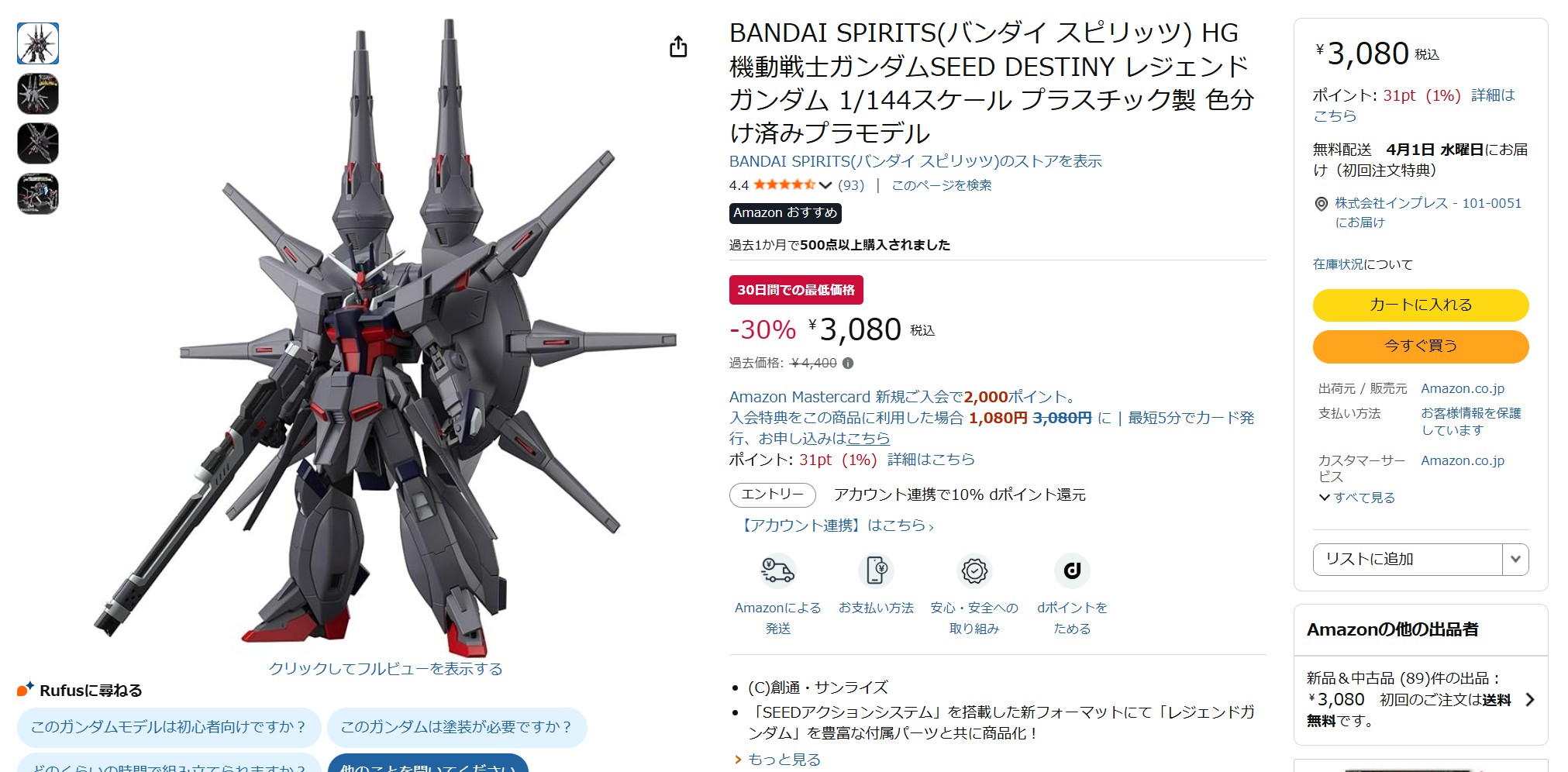Open the リストに追加 dropdown arrow

pyautogui.click(x=1515, y=559)
